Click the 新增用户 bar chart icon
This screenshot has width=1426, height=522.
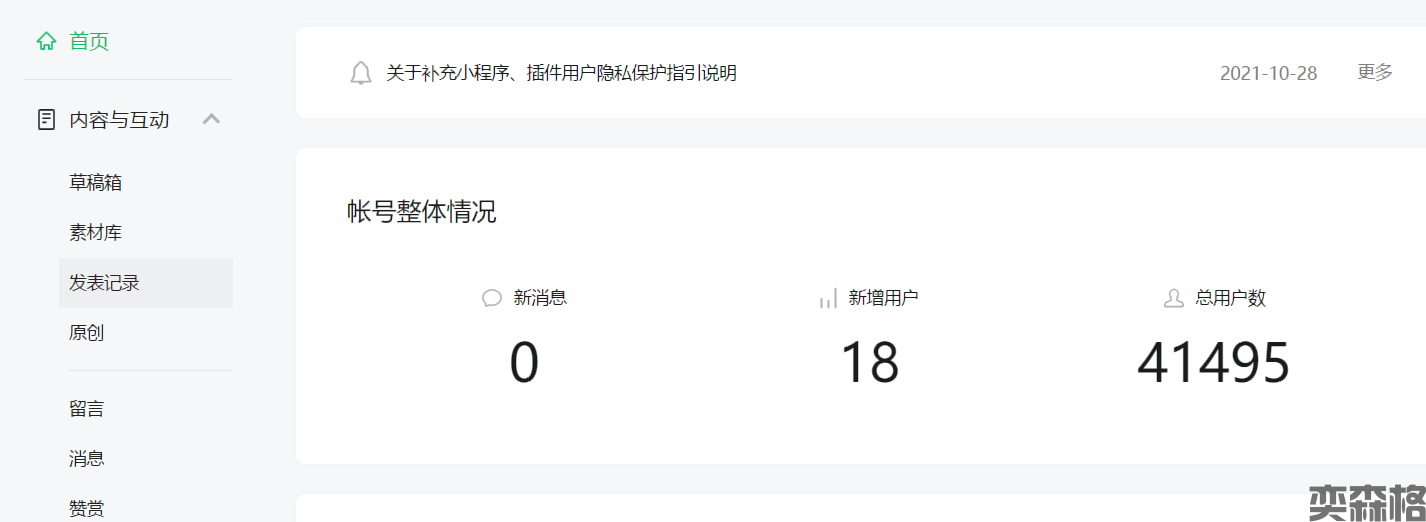[827, 298]
